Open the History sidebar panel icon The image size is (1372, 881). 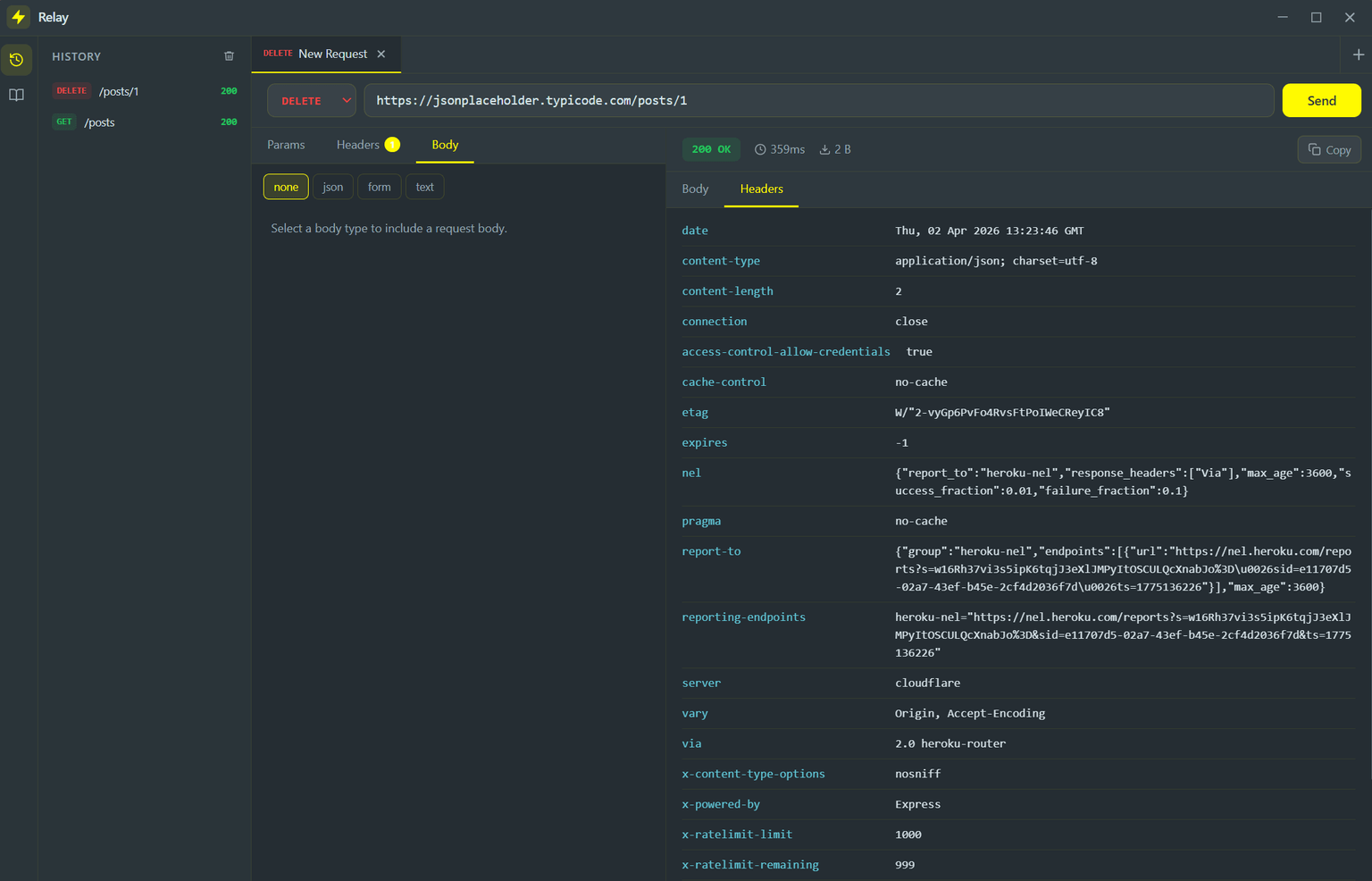tap(16, 60)
